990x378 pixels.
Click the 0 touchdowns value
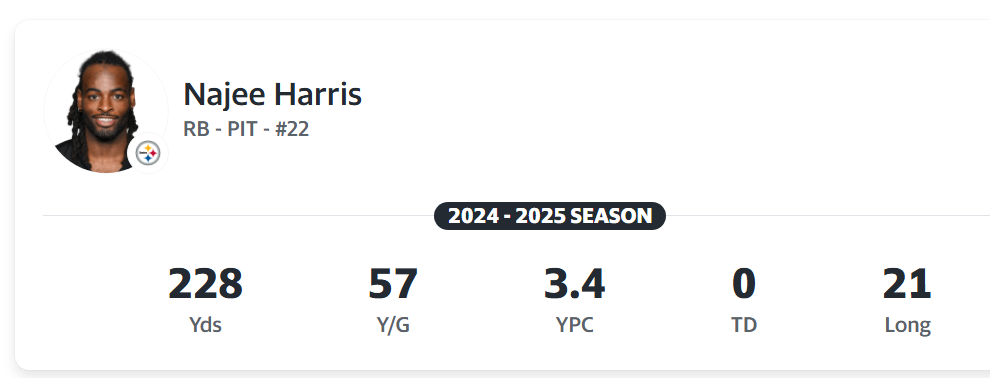coord(744,284)
